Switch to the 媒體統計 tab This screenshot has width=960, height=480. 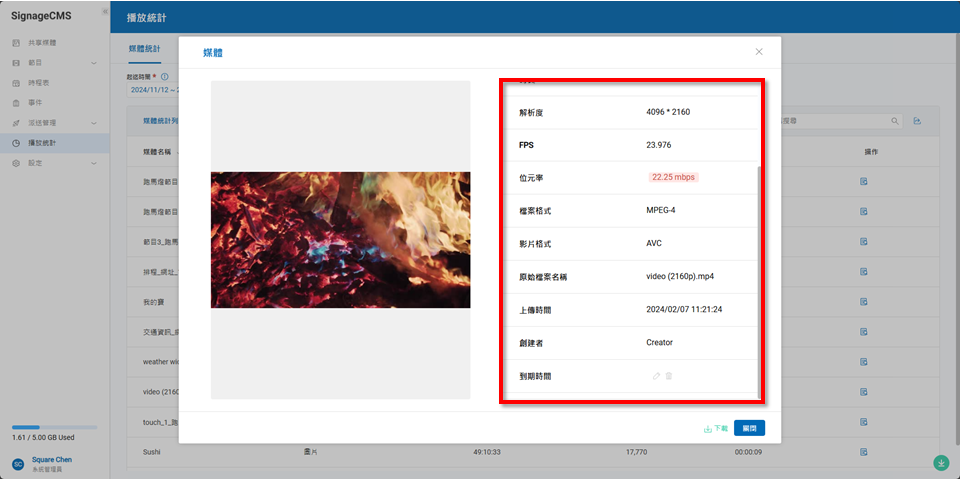tap(144, 49)
